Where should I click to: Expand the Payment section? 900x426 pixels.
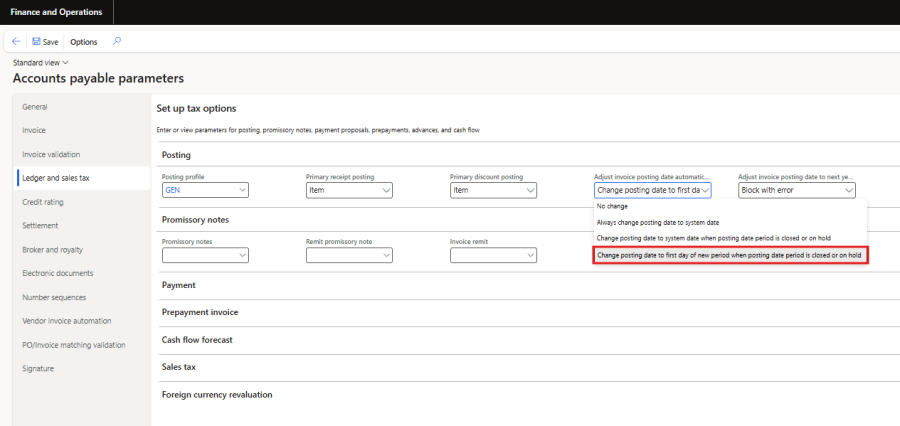(x=179, y=285)
